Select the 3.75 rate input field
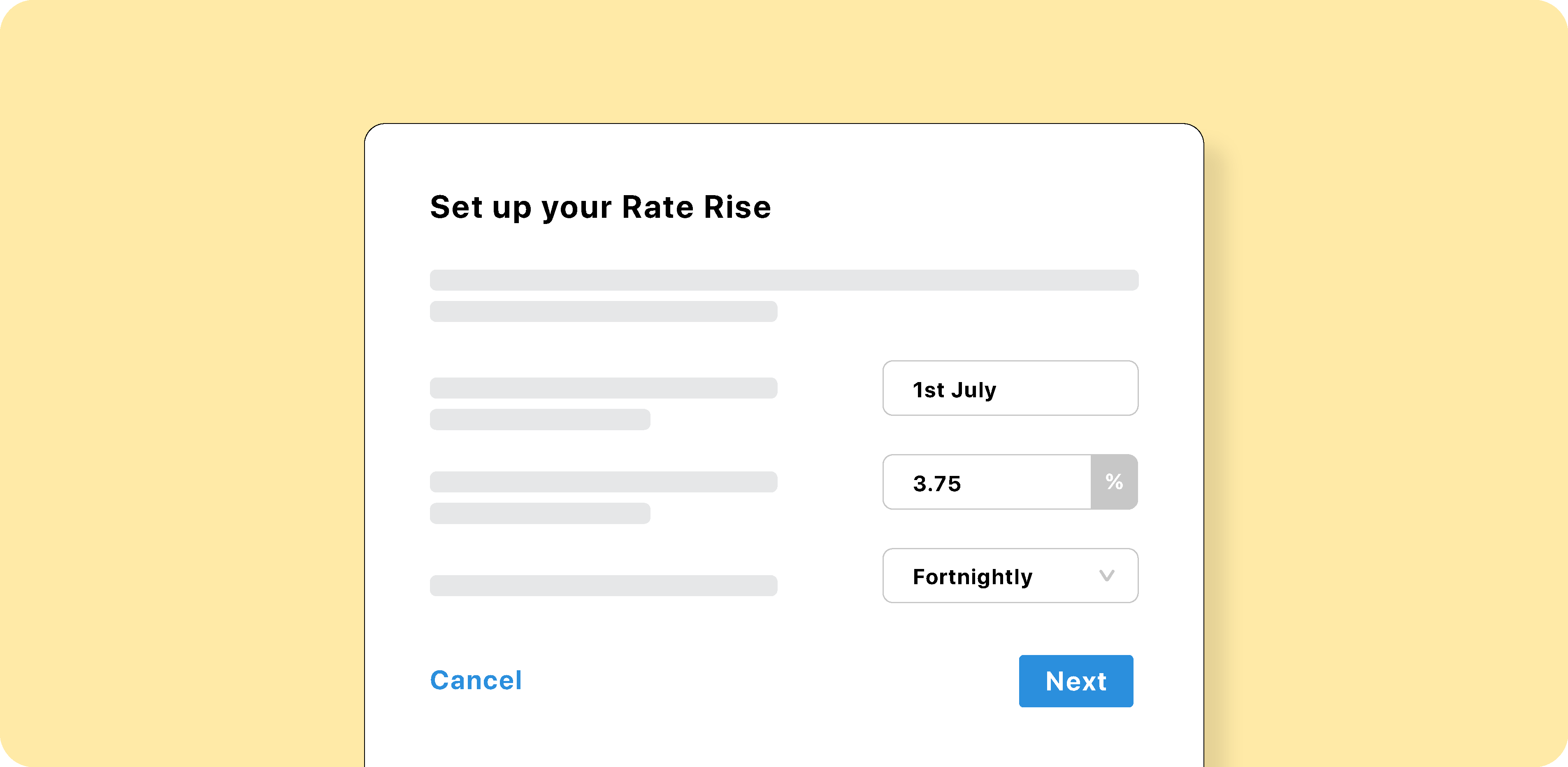The width and height of the screenshot is (1568, 767). pyautogui.click(x=986, y=483)
